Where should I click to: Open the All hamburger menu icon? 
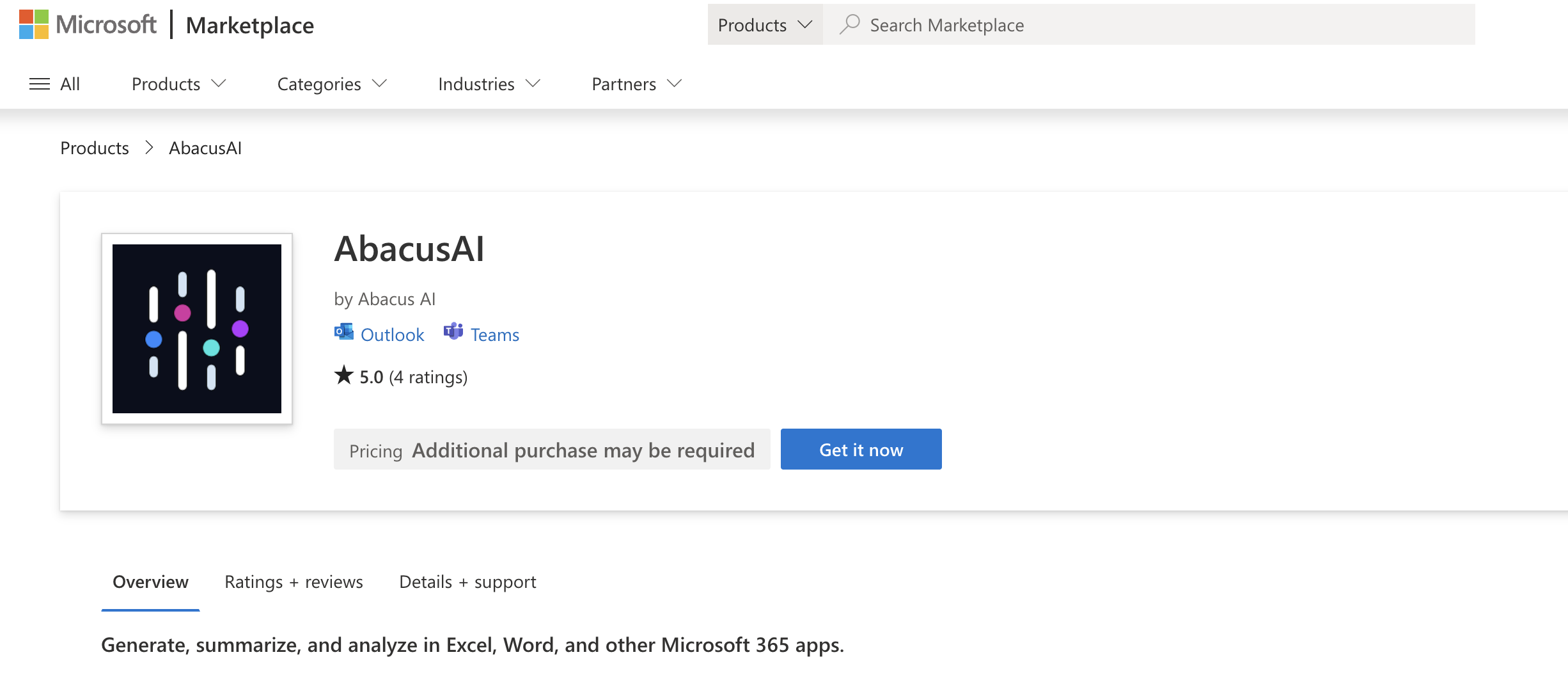[x=40, y=84]
